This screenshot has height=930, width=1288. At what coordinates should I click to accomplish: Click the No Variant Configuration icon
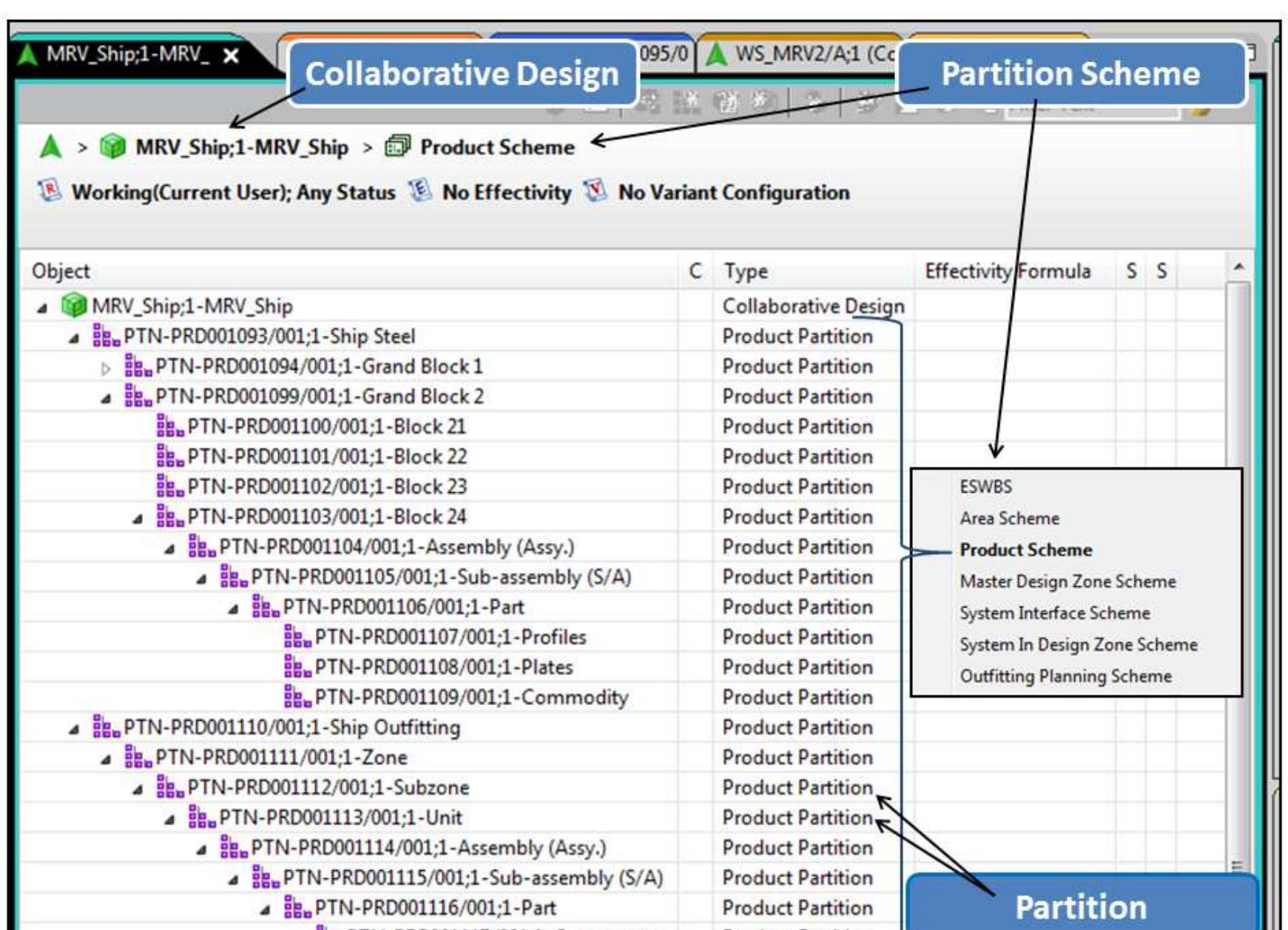tap(596, 192)
